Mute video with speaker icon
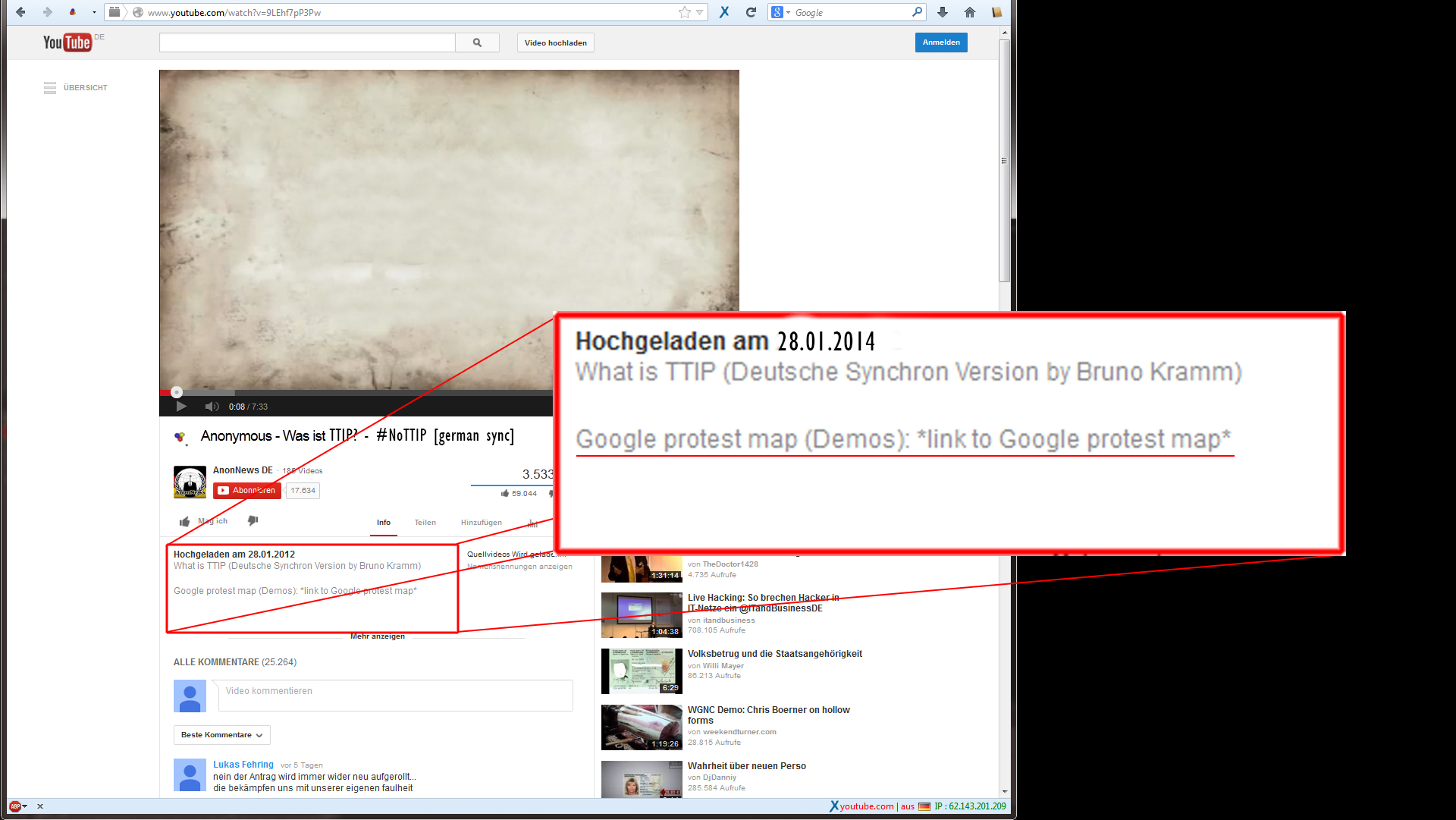 [x=212, y=407]
